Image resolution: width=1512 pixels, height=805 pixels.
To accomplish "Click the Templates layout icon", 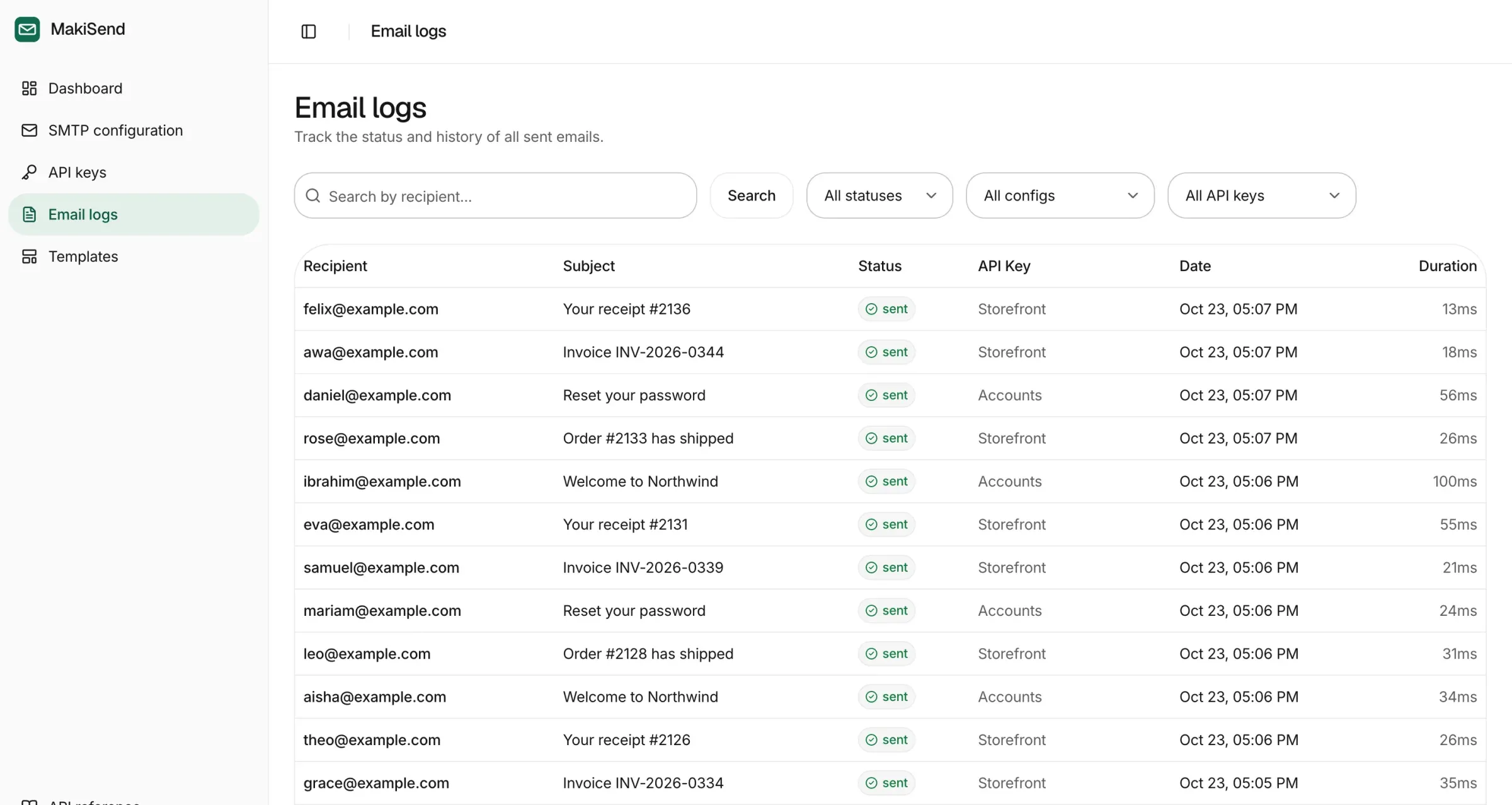I will 29,257.
